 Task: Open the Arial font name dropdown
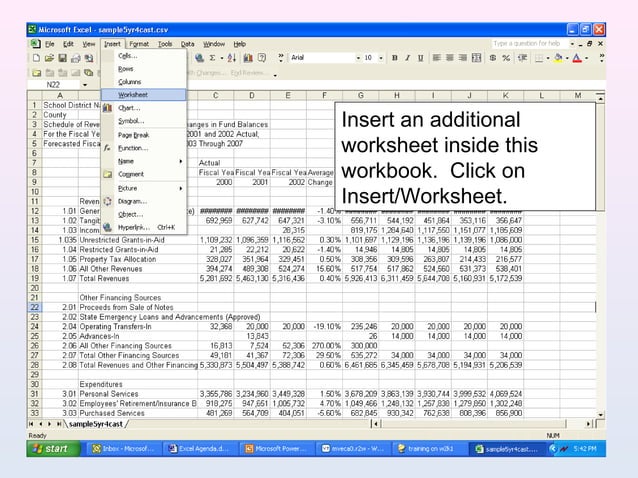pyautogui.click(x=358, y=58)
